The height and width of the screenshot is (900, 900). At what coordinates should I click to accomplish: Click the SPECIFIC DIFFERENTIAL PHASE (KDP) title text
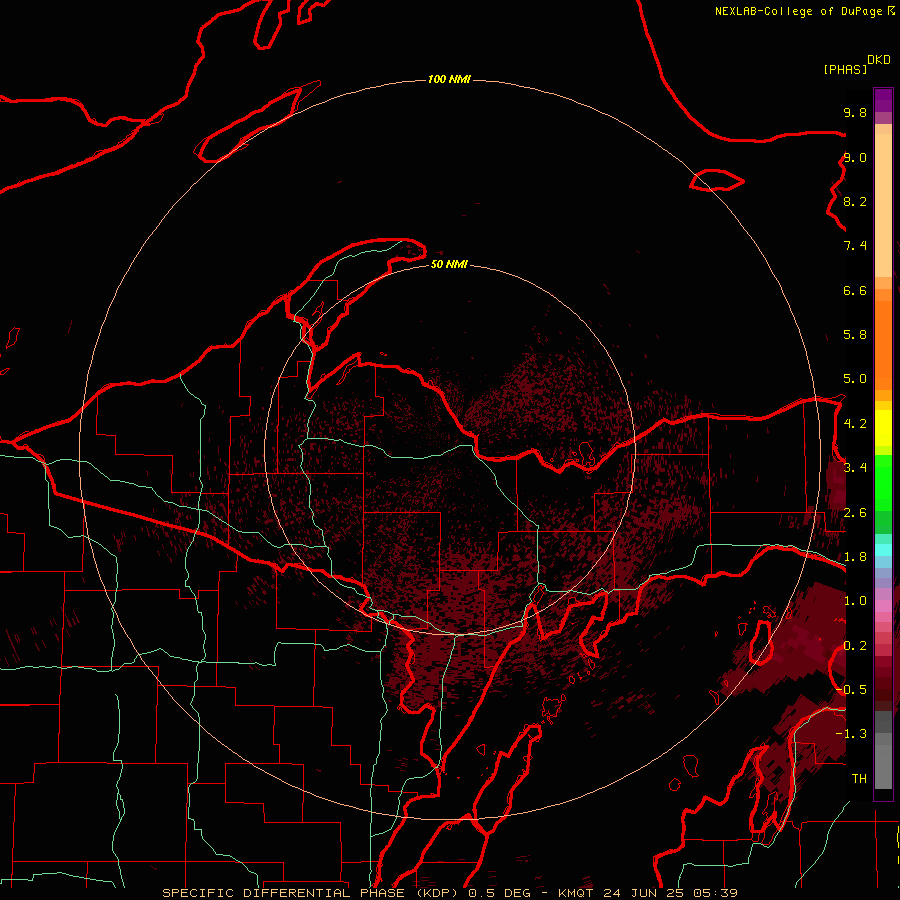pos(310,893)
